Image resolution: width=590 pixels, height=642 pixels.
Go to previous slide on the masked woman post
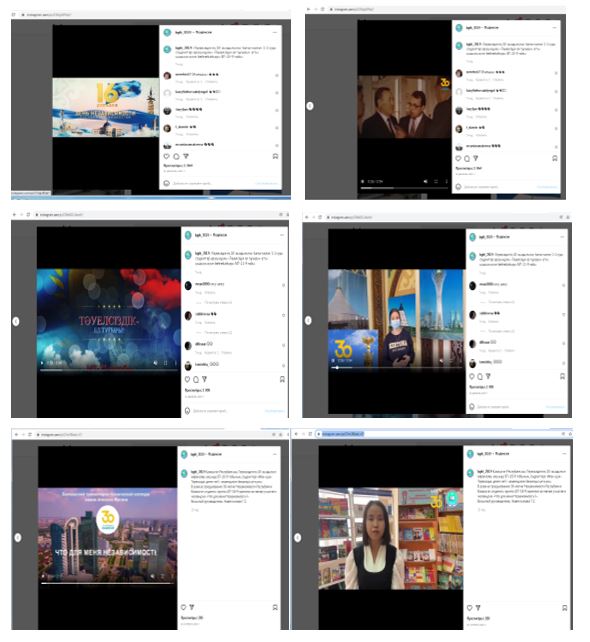coord(308,320)
